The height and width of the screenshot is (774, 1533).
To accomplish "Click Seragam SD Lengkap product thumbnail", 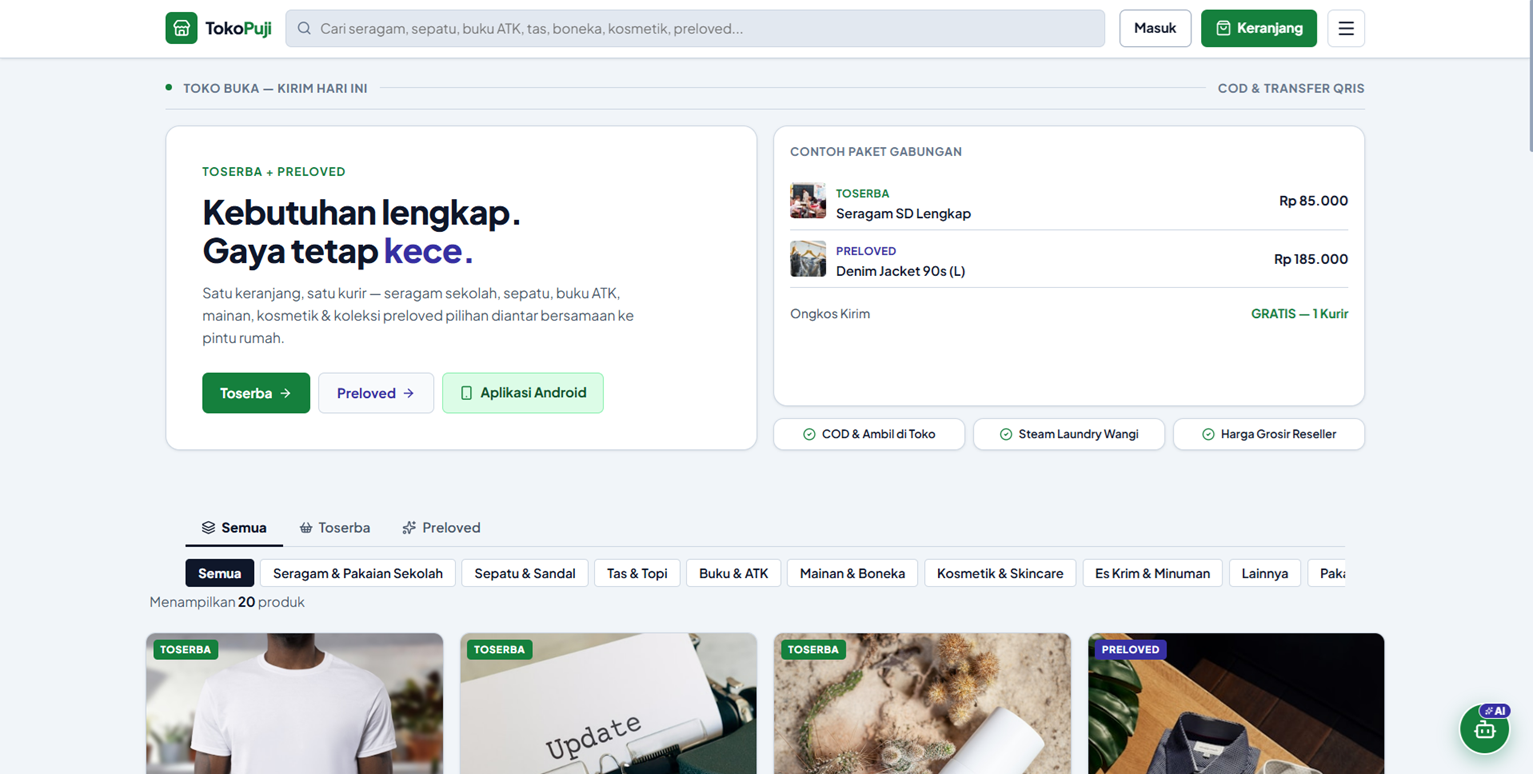I will pyautogui.click(x=808, y=201).
